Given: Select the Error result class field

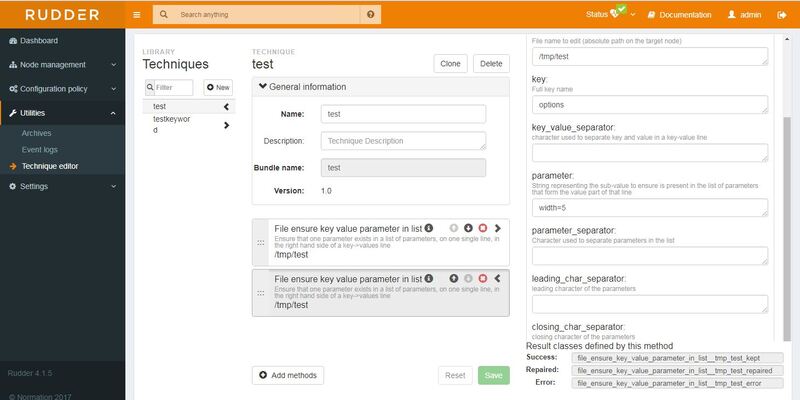Looking at the screenshot, I should click(677, 383).
